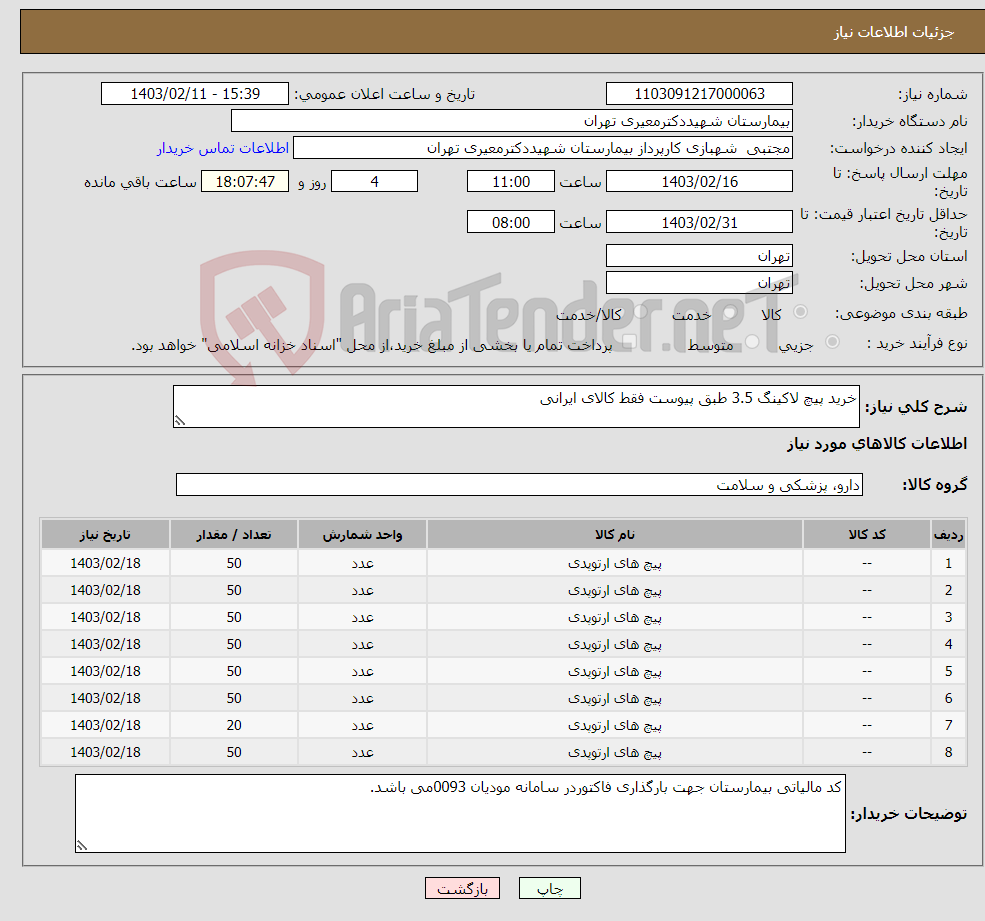Click need date 1403/02/18 in row 8
The width and height of the screenshot is (985, 921).
click(x=105, y=753)
